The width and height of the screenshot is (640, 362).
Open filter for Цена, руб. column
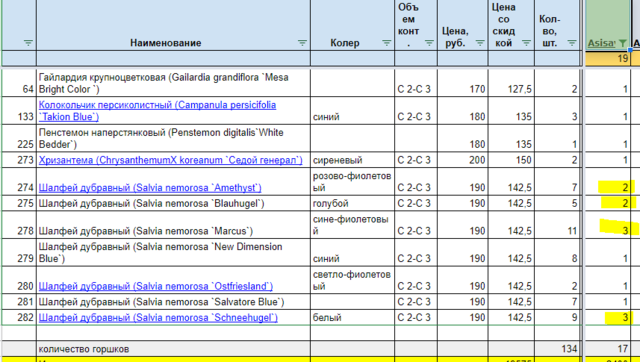pos(480,43)
